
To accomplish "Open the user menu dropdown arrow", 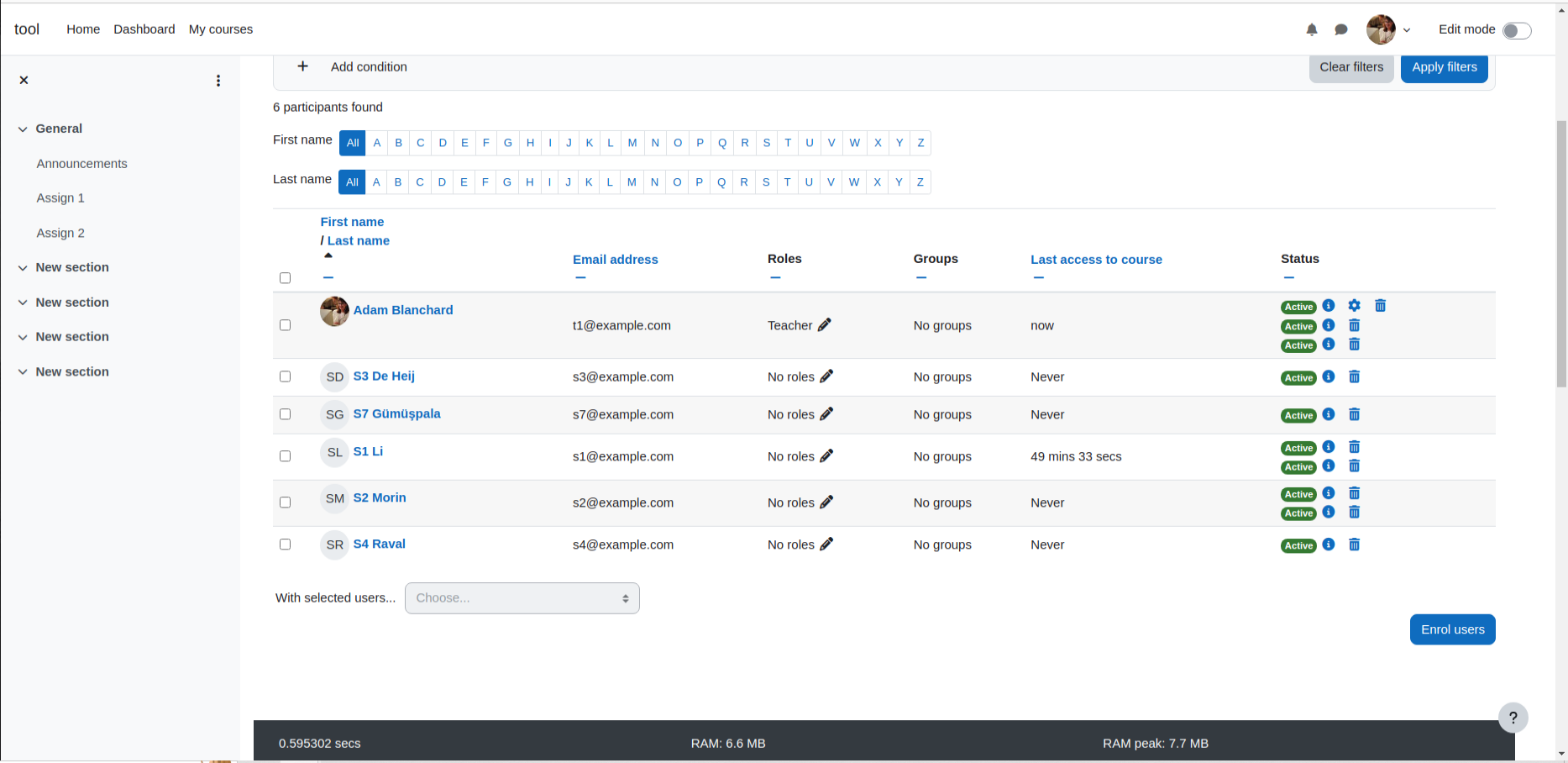I will point(1407,30).
